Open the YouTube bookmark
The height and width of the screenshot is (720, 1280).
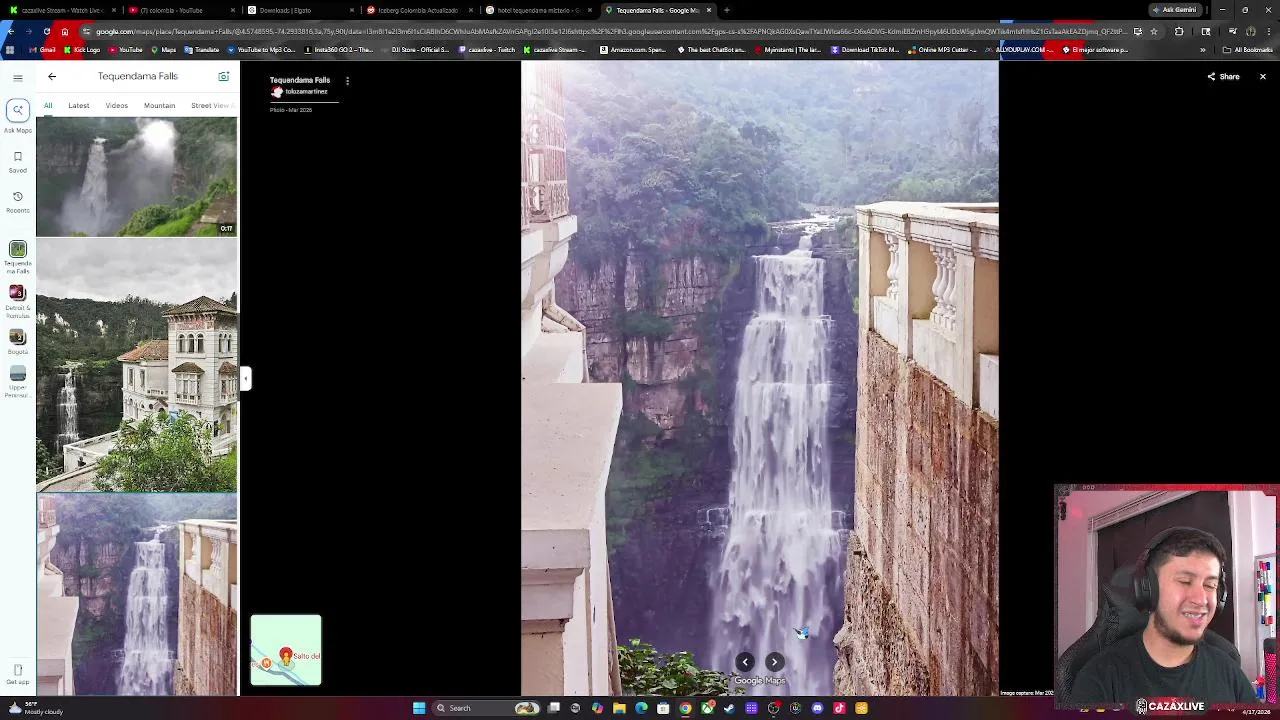coord(125,49)
